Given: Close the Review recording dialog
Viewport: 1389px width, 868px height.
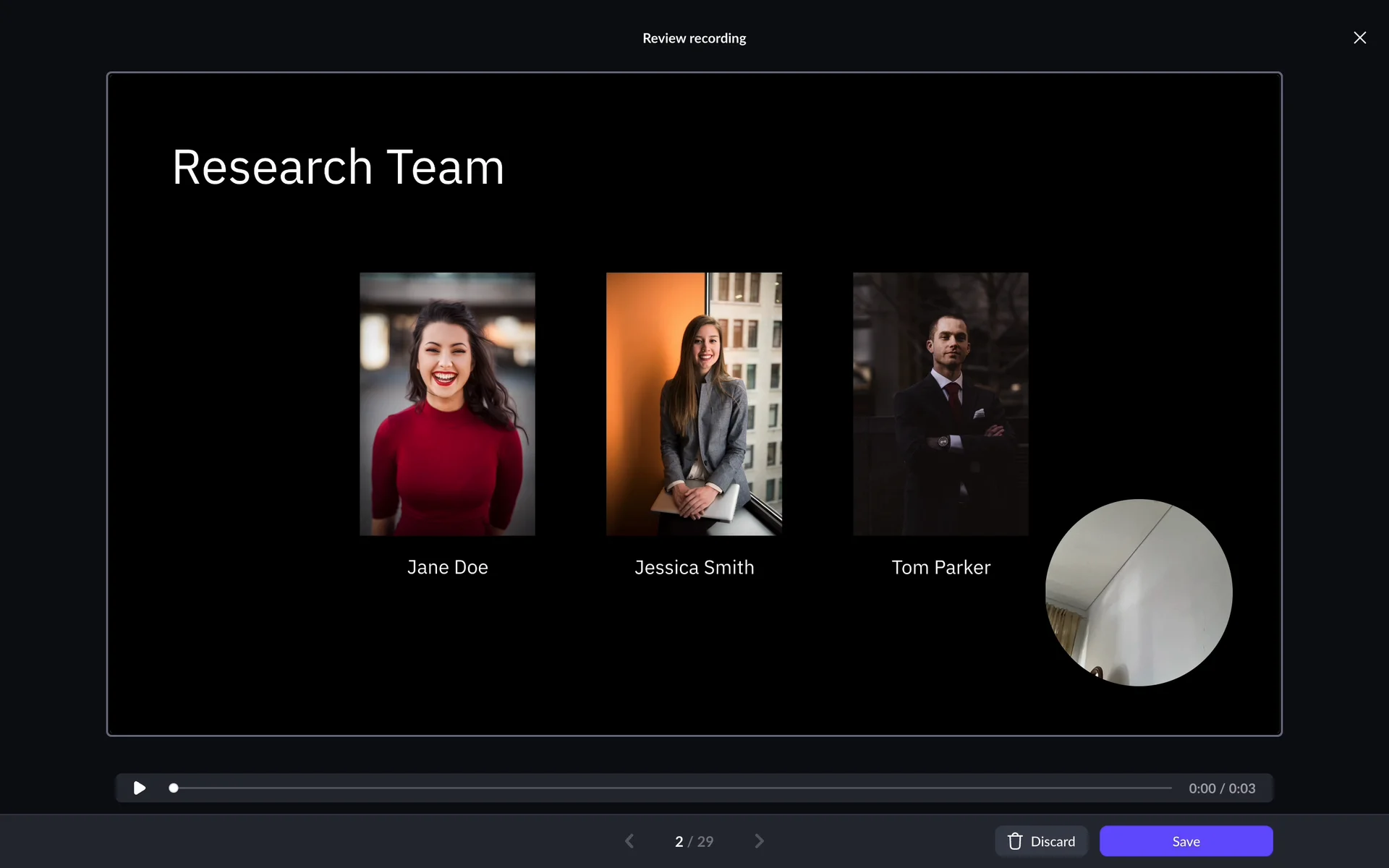Looking at the screenshot, I should 1359,38.
